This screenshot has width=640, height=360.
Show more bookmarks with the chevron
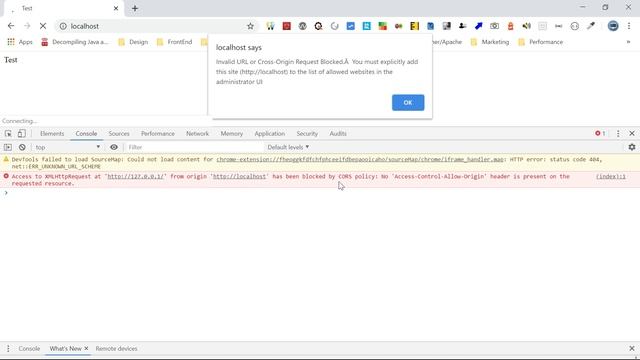click(628, 42)
